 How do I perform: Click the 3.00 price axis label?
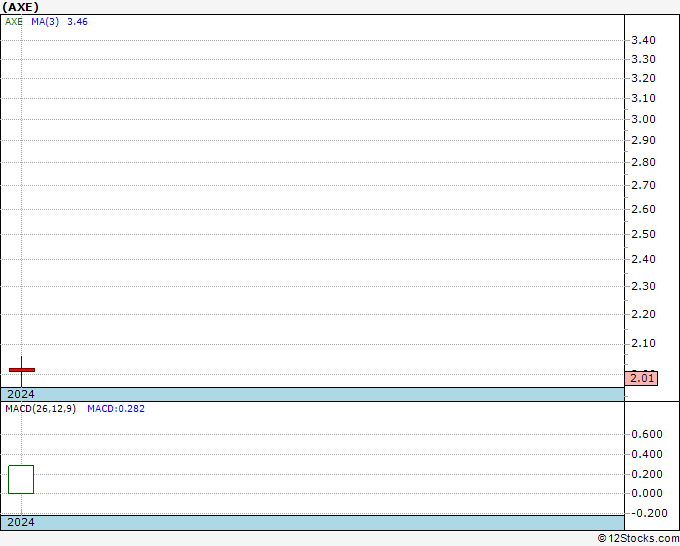[x=643, y=119]
